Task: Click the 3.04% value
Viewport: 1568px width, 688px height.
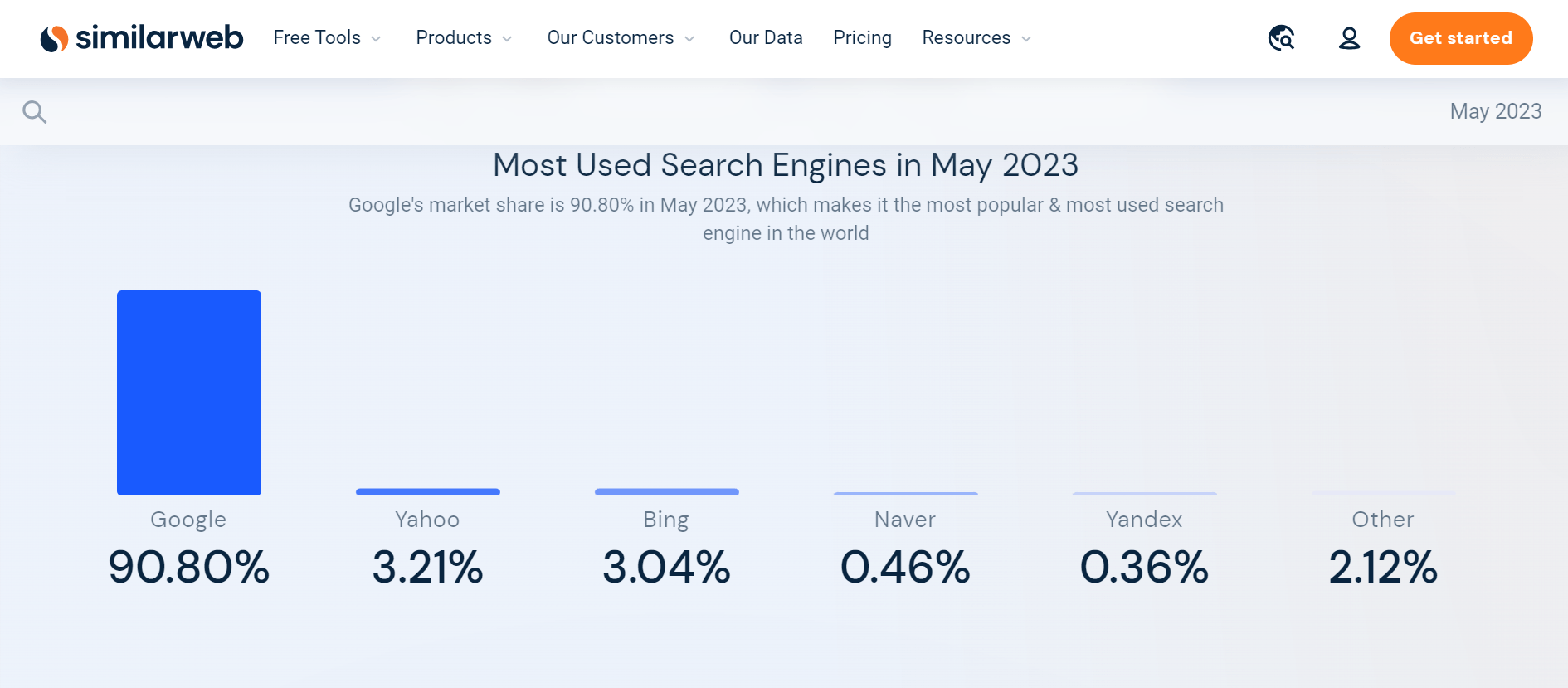Action: tap(666, 568)
